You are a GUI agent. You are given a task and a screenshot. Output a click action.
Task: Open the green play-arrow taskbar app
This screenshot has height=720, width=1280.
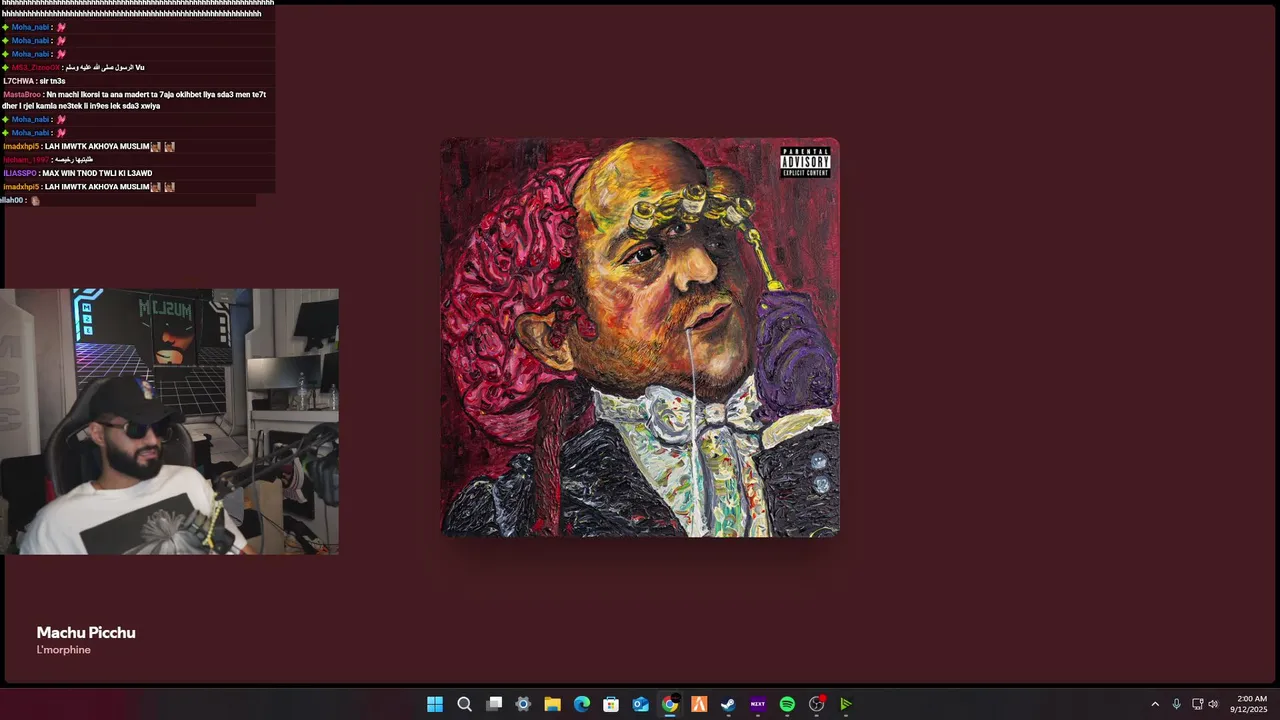click(x=846, y=704)
